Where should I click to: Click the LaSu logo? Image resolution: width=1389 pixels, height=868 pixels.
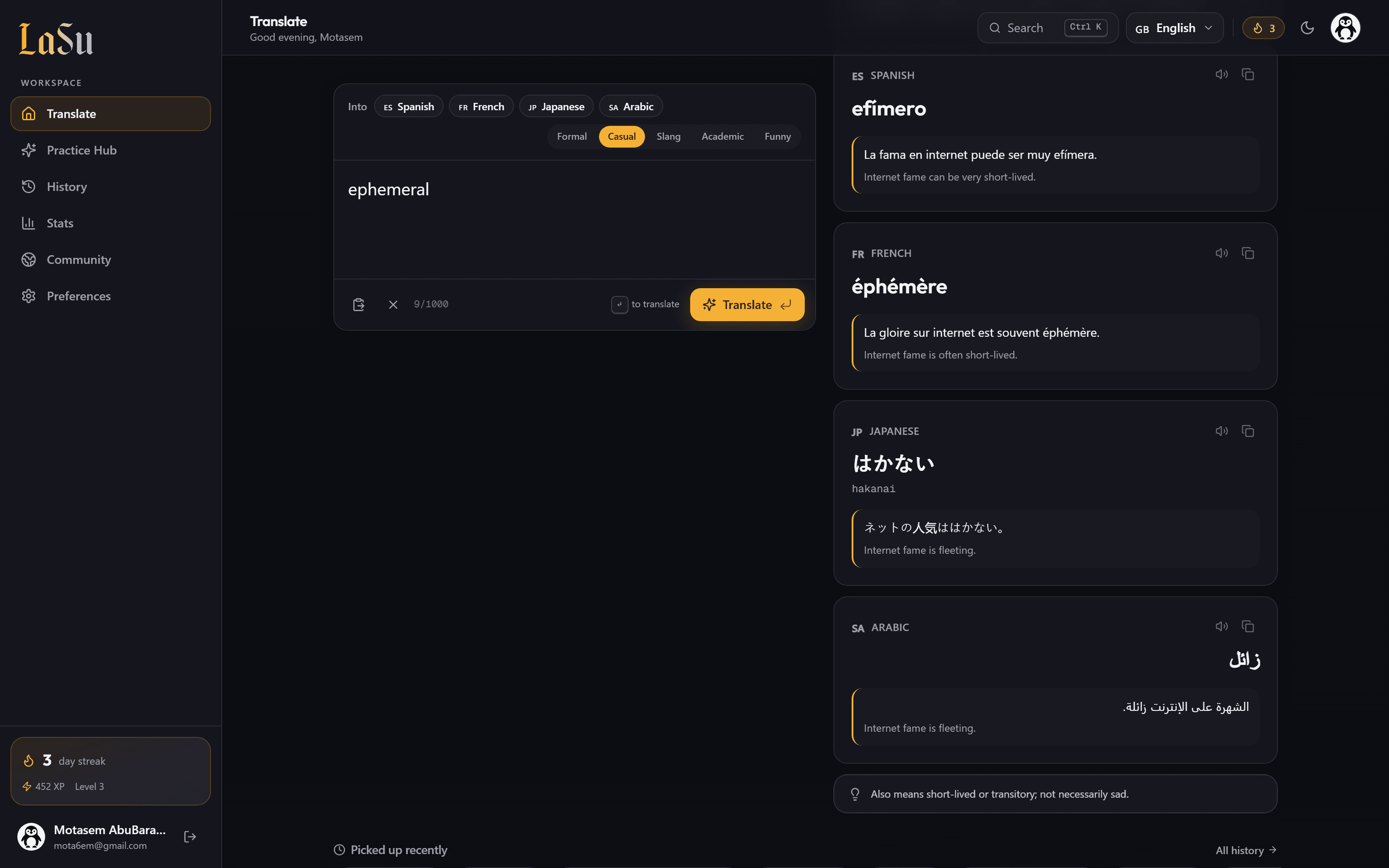[x=56, y=39]
